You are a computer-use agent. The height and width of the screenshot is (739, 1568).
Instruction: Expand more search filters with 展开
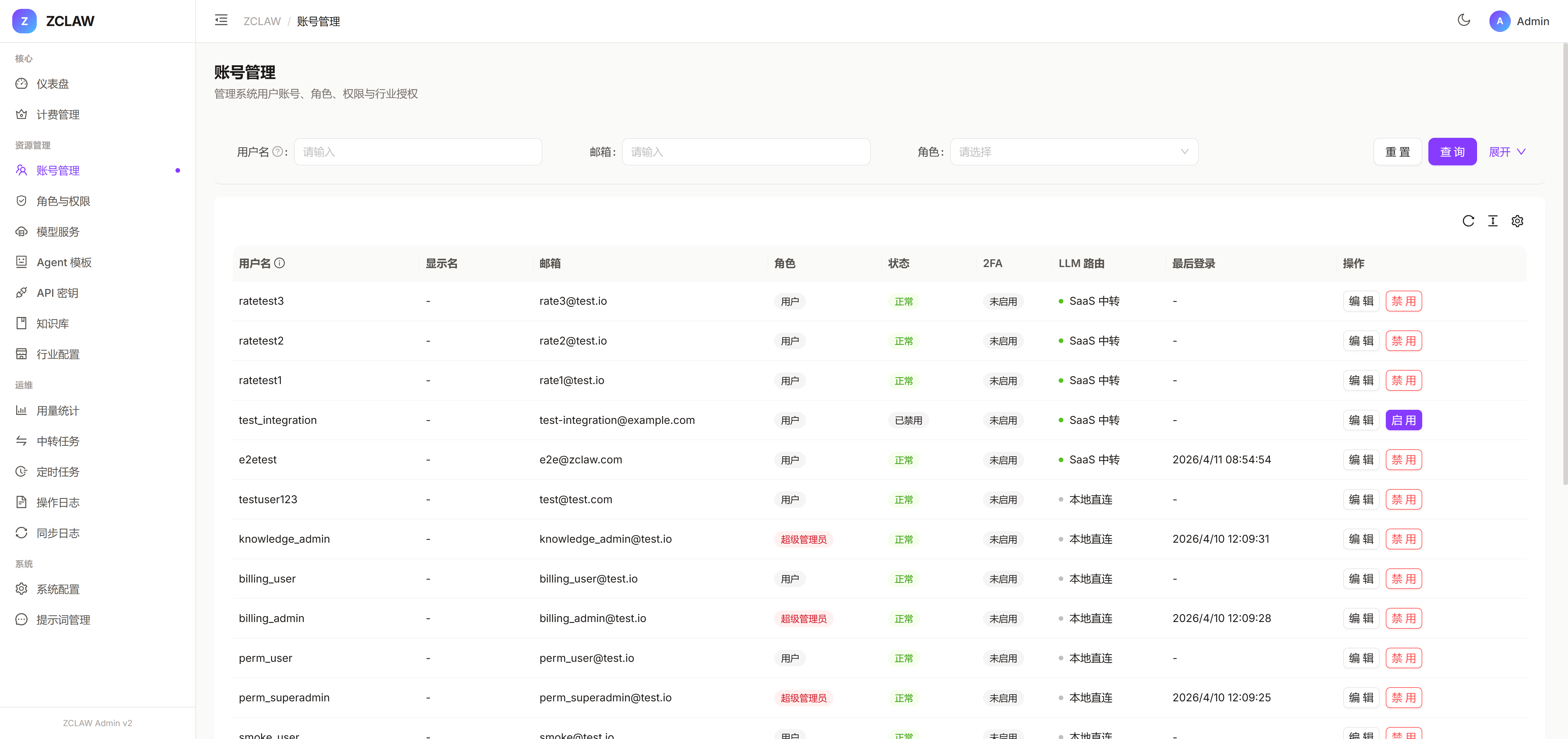[1506, 152]
